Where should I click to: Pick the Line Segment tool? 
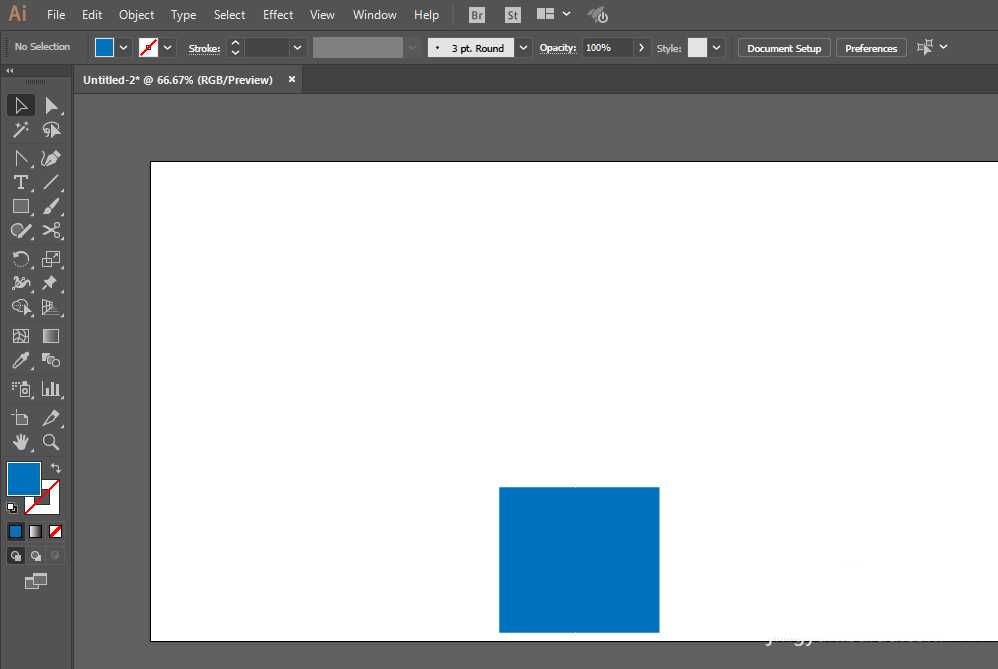point(51,183)
